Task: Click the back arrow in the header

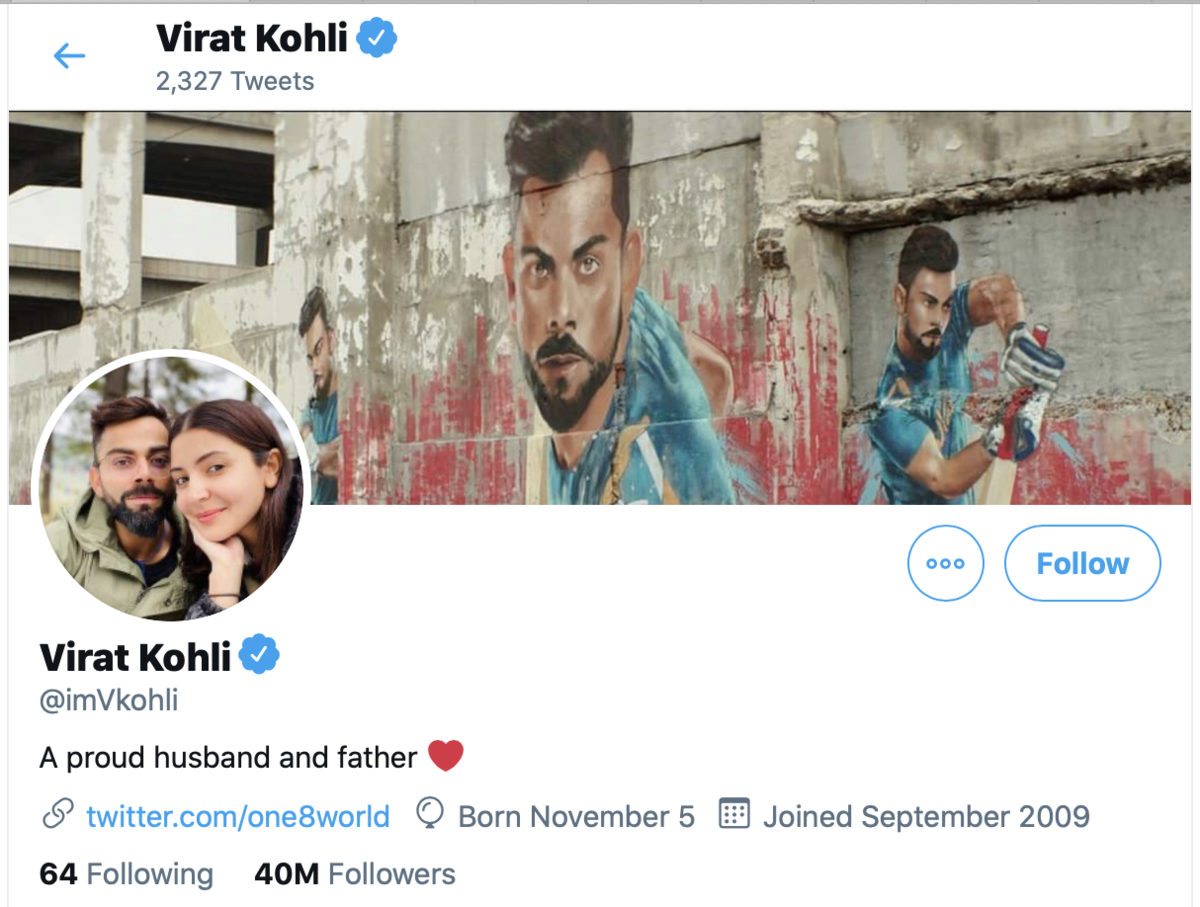Action: click(69, 56)
